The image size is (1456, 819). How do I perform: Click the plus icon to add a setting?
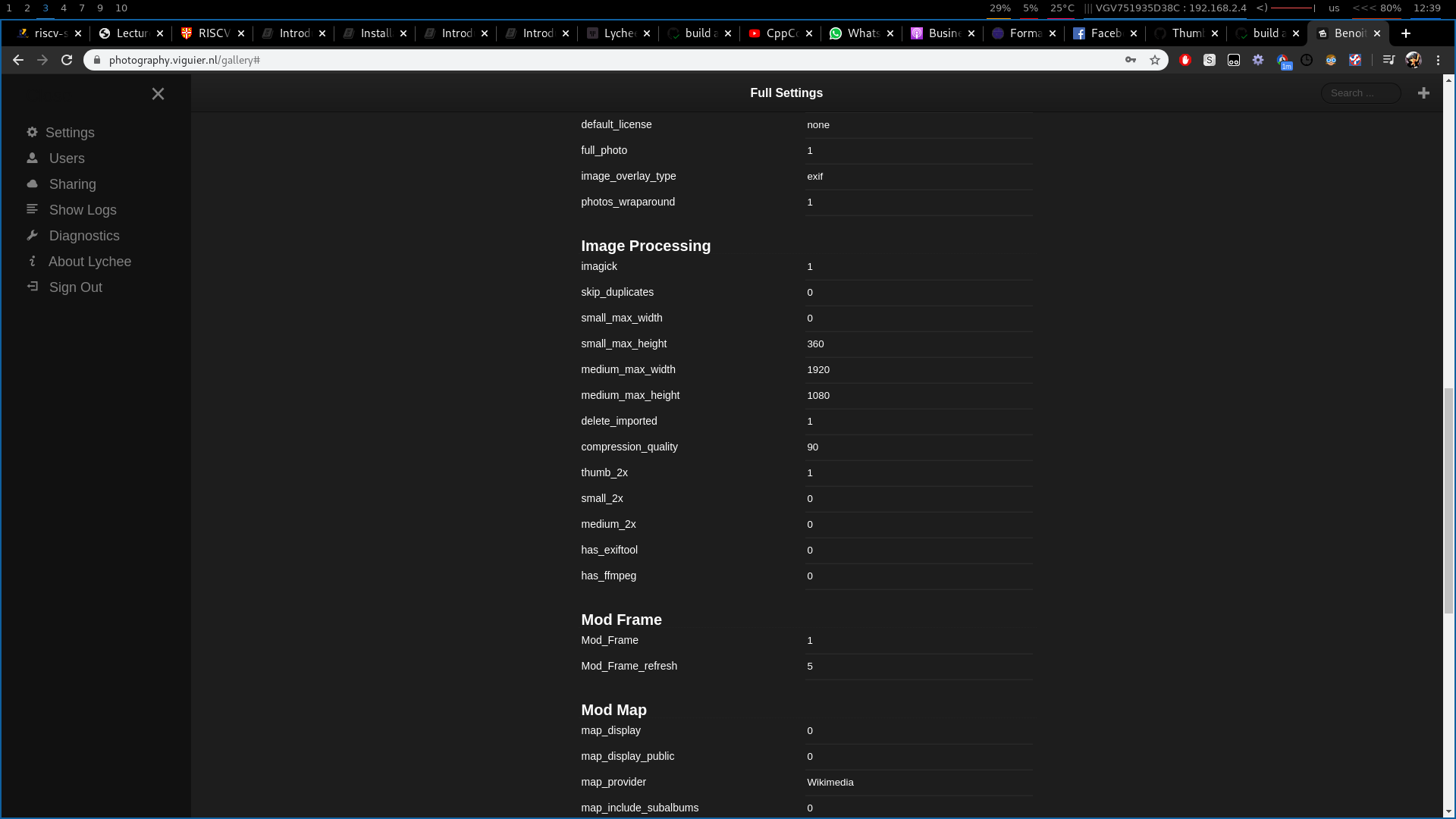[1423, 93]
